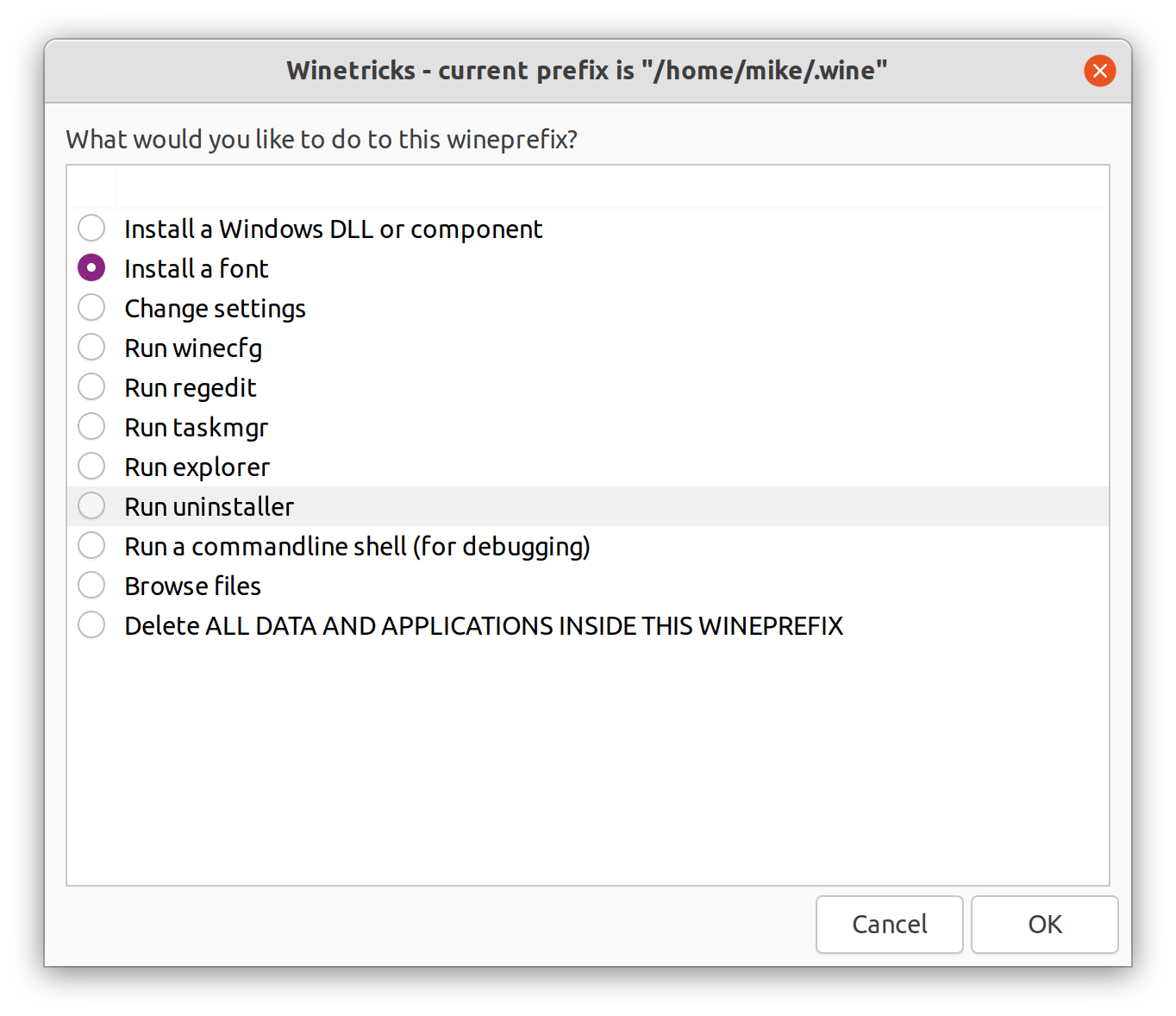Choose the 'Change settings' radio option

91,308
